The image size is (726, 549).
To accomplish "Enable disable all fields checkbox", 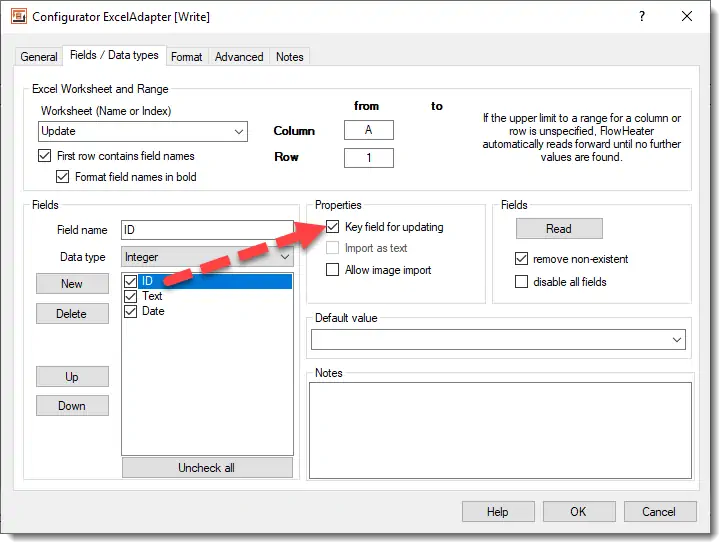I will coord(521,282).
